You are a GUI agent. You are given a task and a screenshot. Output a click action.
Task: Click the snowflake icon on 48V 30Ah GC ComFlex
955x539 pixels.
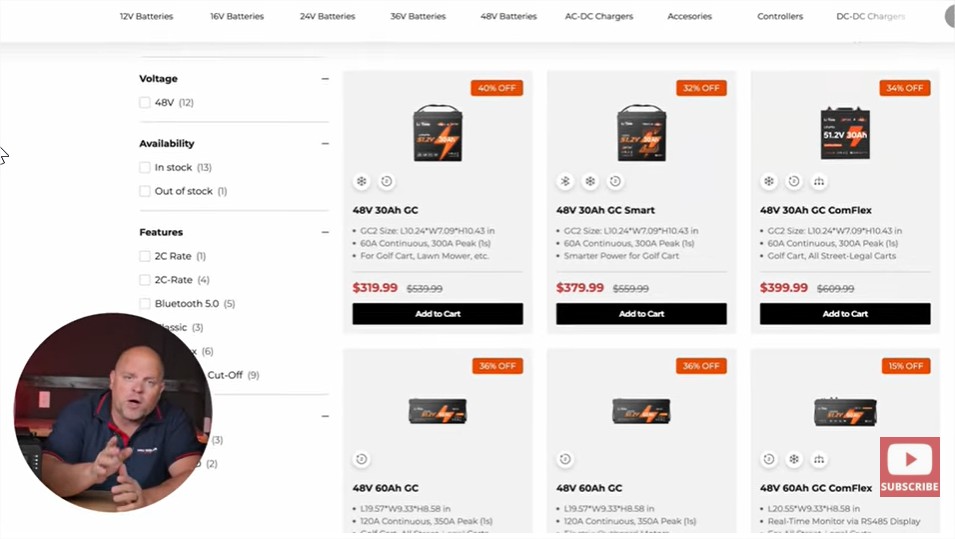click(x=769, y=182)
